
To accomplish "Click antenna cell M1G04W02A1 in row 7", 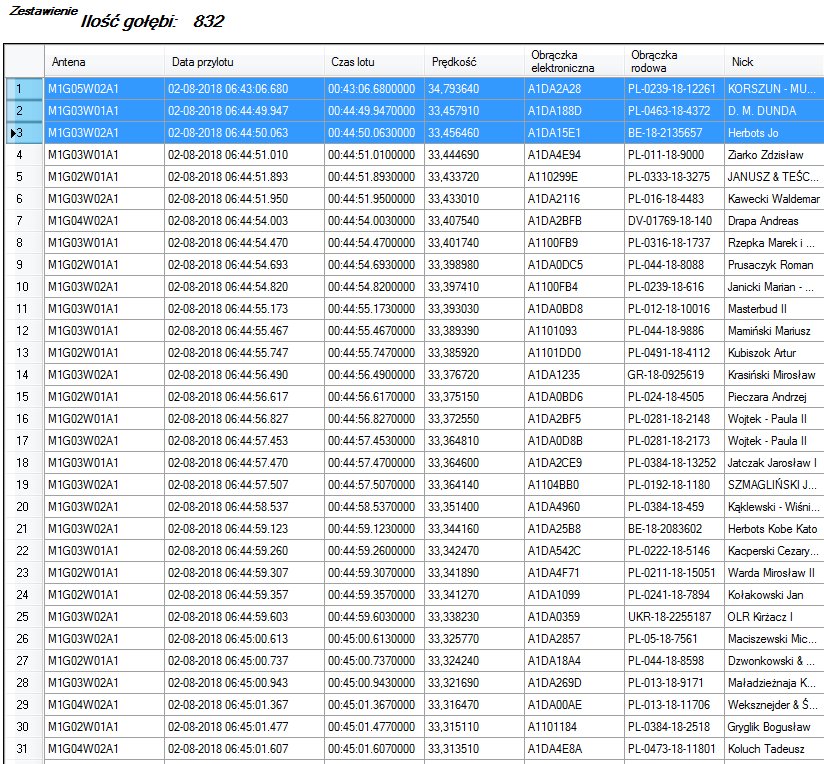I will point(104,221).
